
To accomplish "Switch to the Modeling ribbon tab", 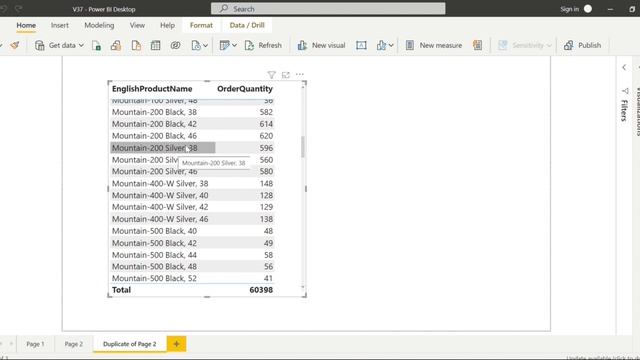I will tap(99, 25).
